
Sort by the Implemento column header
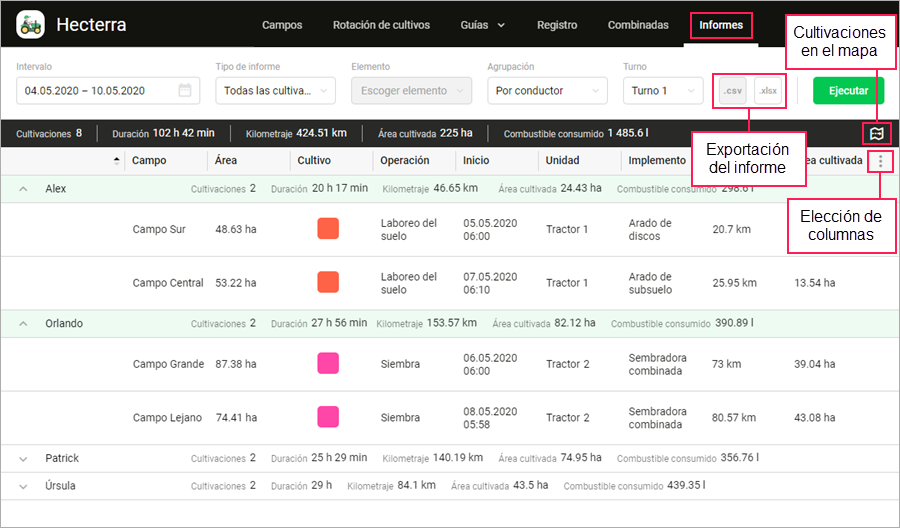[x=657, y=161]
